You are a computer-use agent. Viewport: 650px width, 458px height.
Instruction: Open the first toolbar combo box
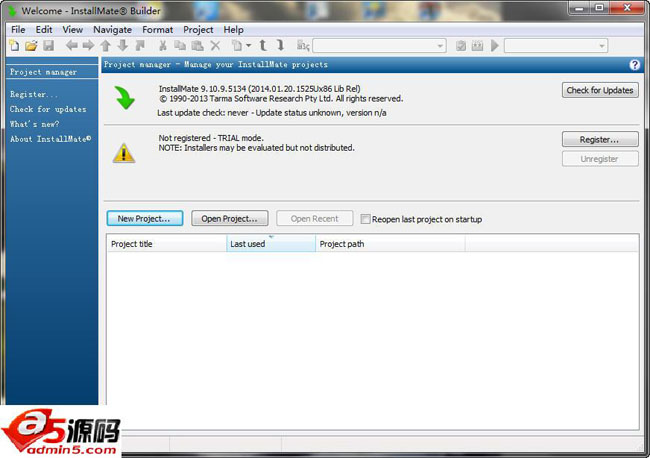[379, 46]
